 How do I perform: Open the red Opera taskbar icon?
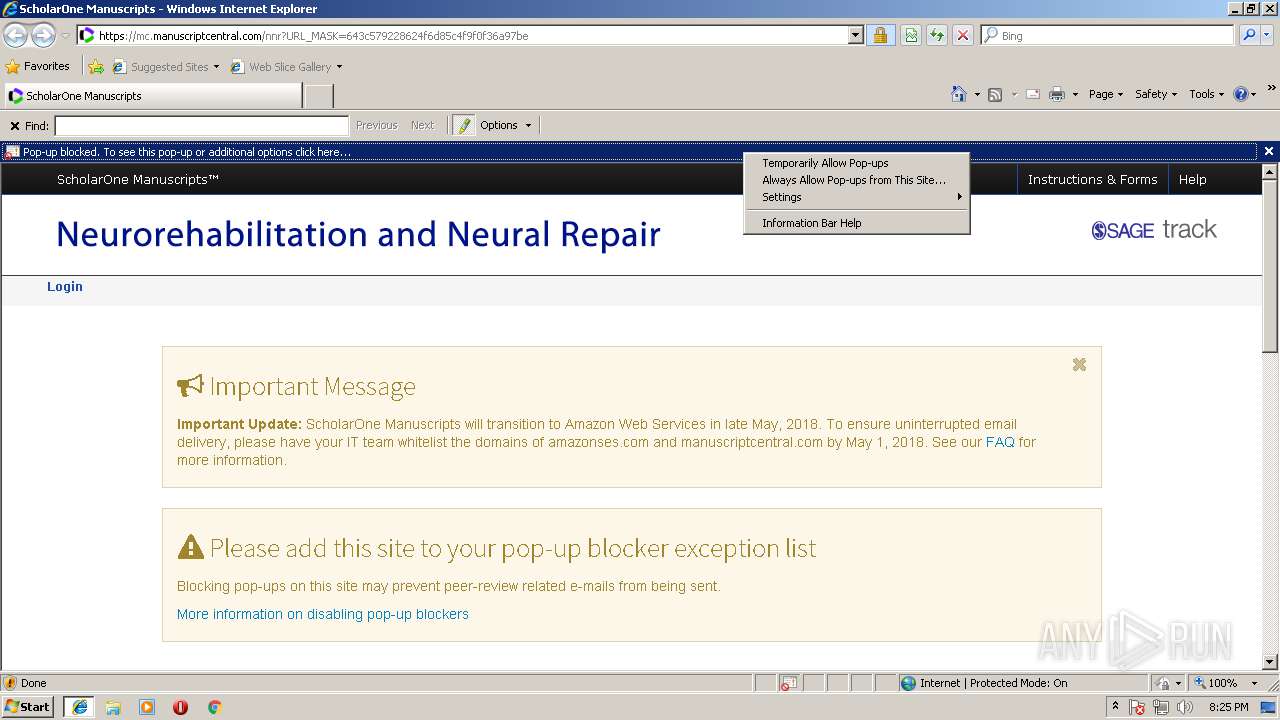180,707
